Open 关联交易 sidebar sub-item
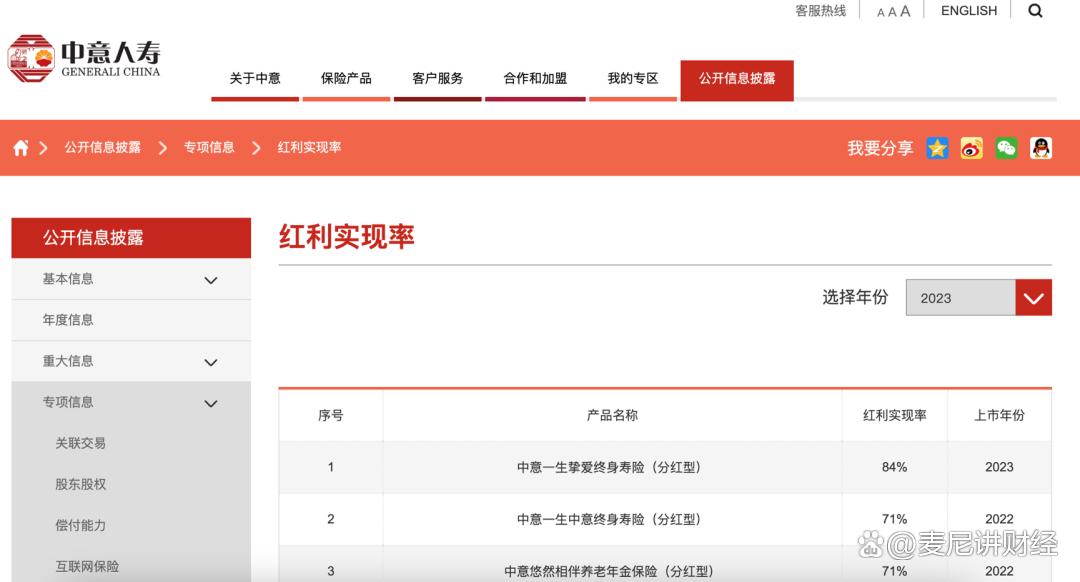The image size is (1080, 582). (x=81, y=443)
